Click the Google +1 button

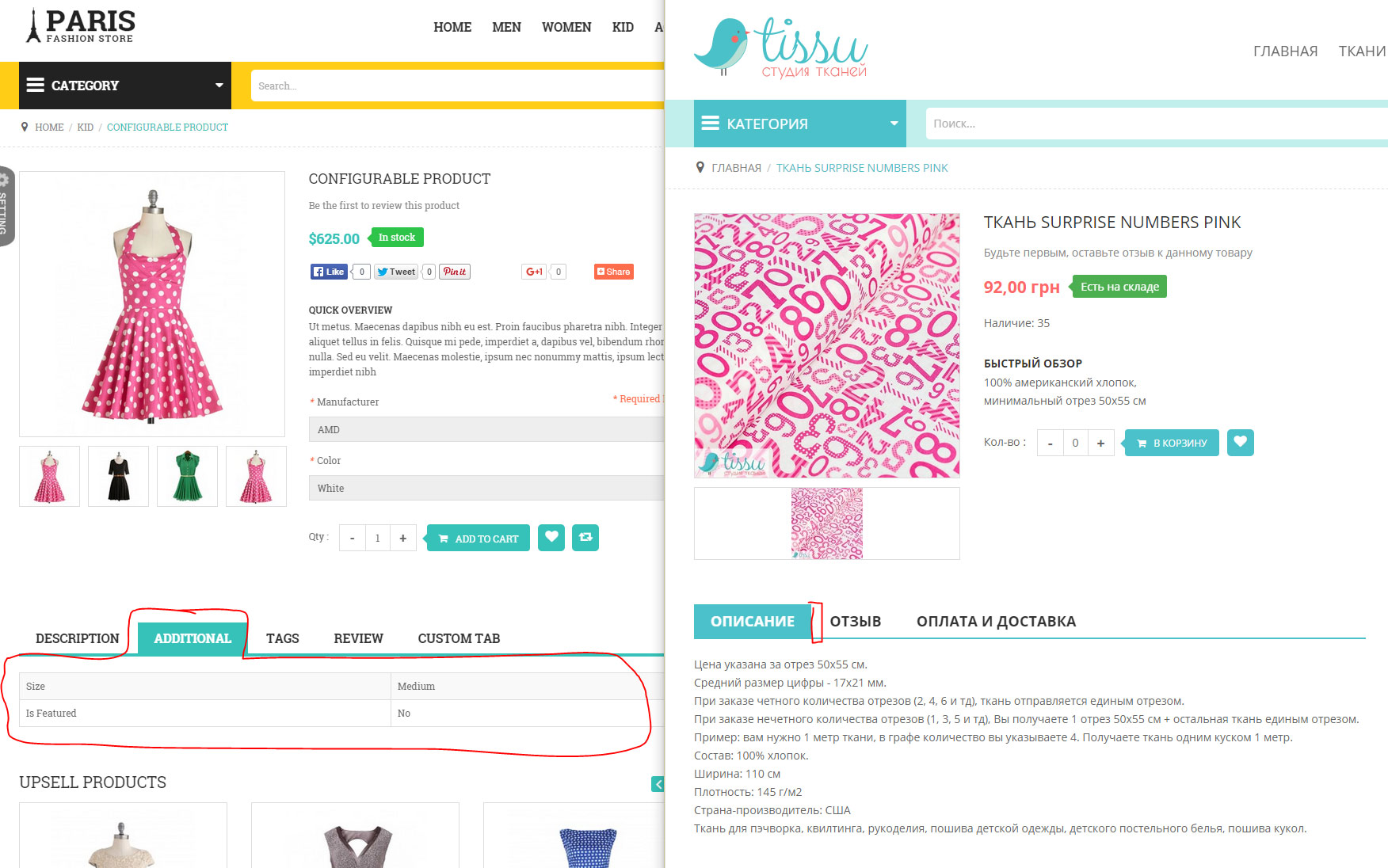click(x=535, y=272)
